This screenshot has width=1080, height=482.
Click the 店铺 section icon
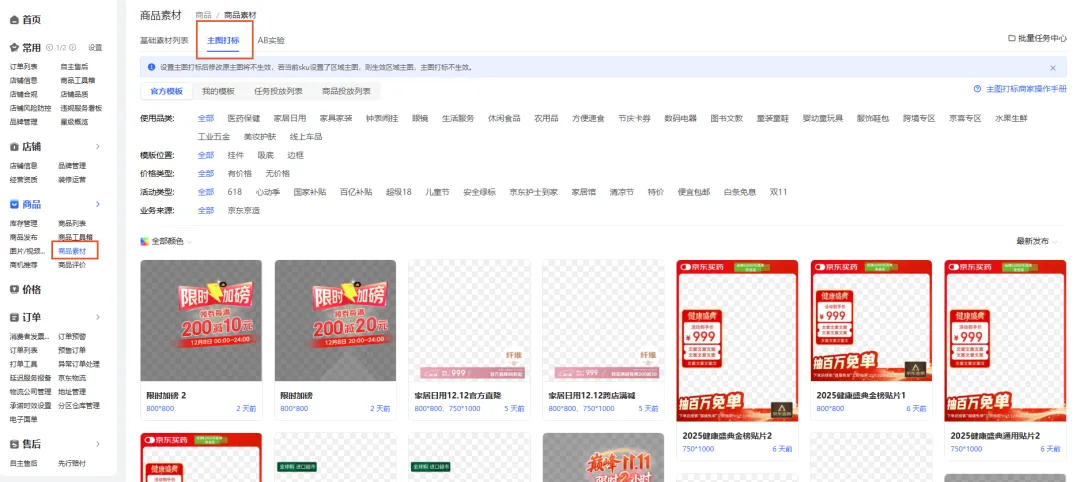(x=14, y=147)
